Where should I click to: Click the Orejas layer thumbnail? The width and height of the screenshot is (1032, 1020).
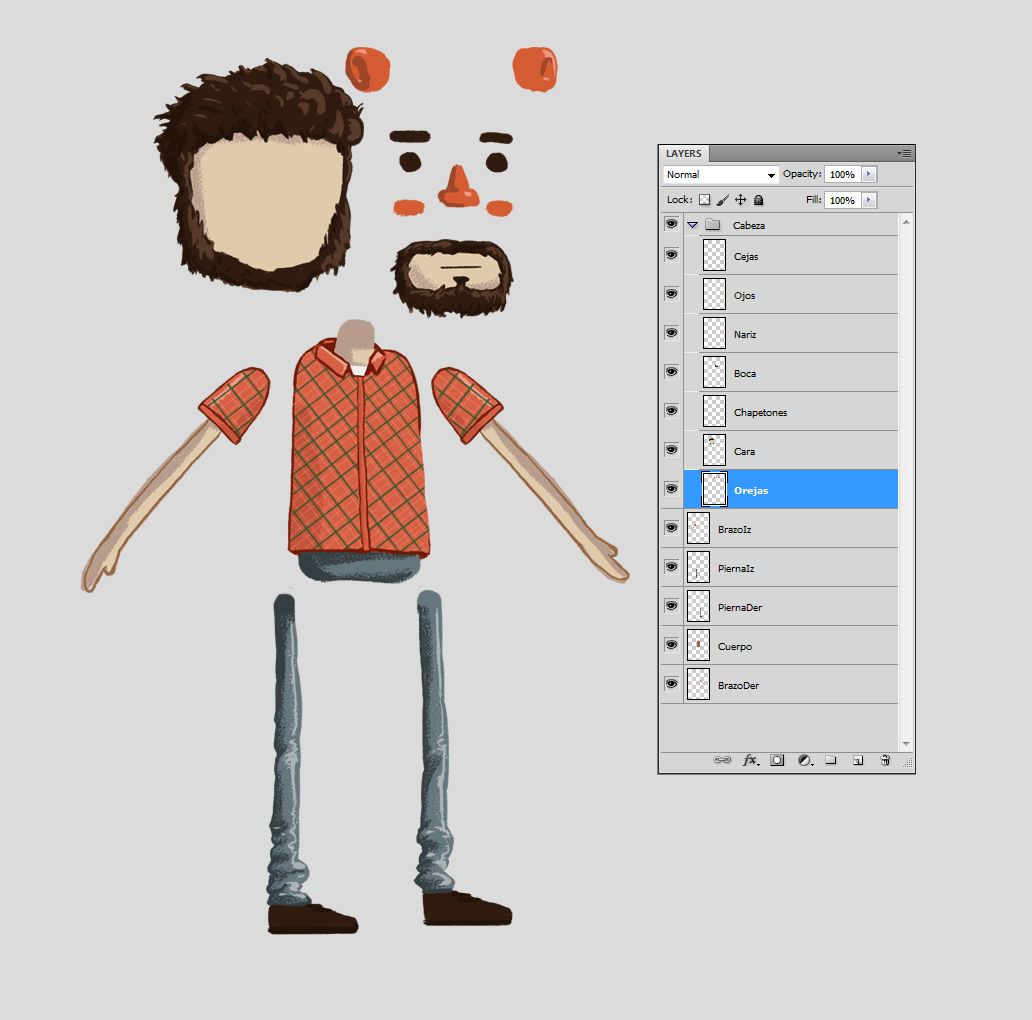point(714,489)
